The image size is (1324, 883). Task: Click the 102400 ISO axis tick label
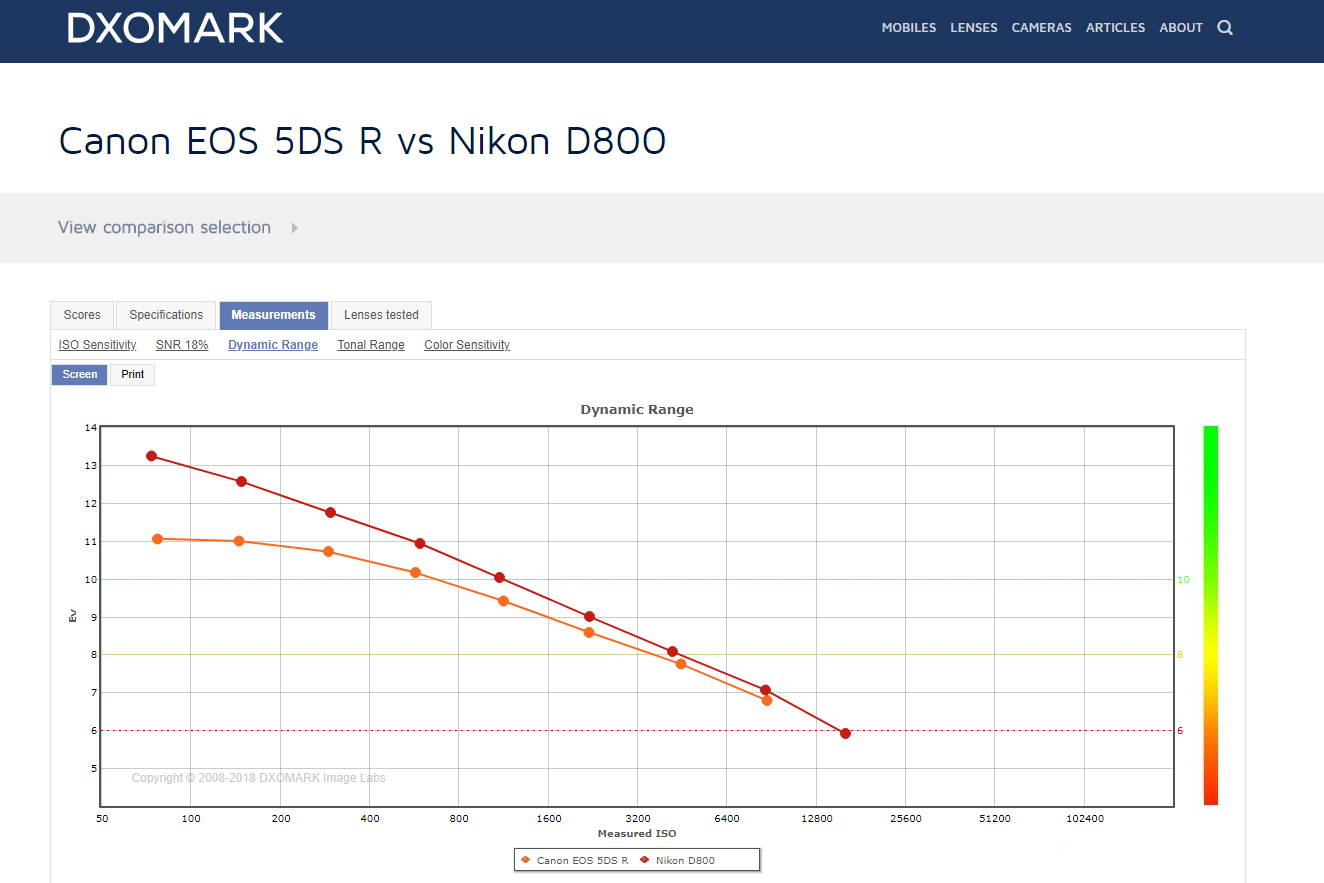pyautogui.click(x=1085, y=819)
